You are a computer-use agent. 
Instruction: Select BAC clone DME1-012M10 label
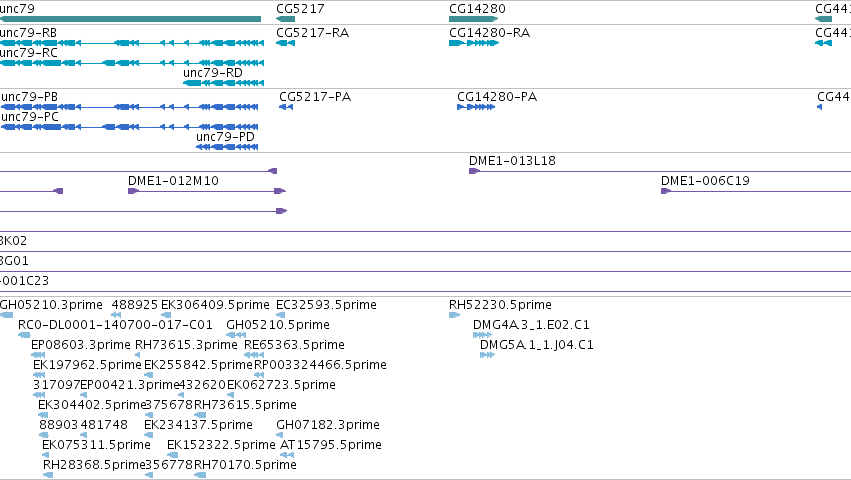(x=173, y=181)
